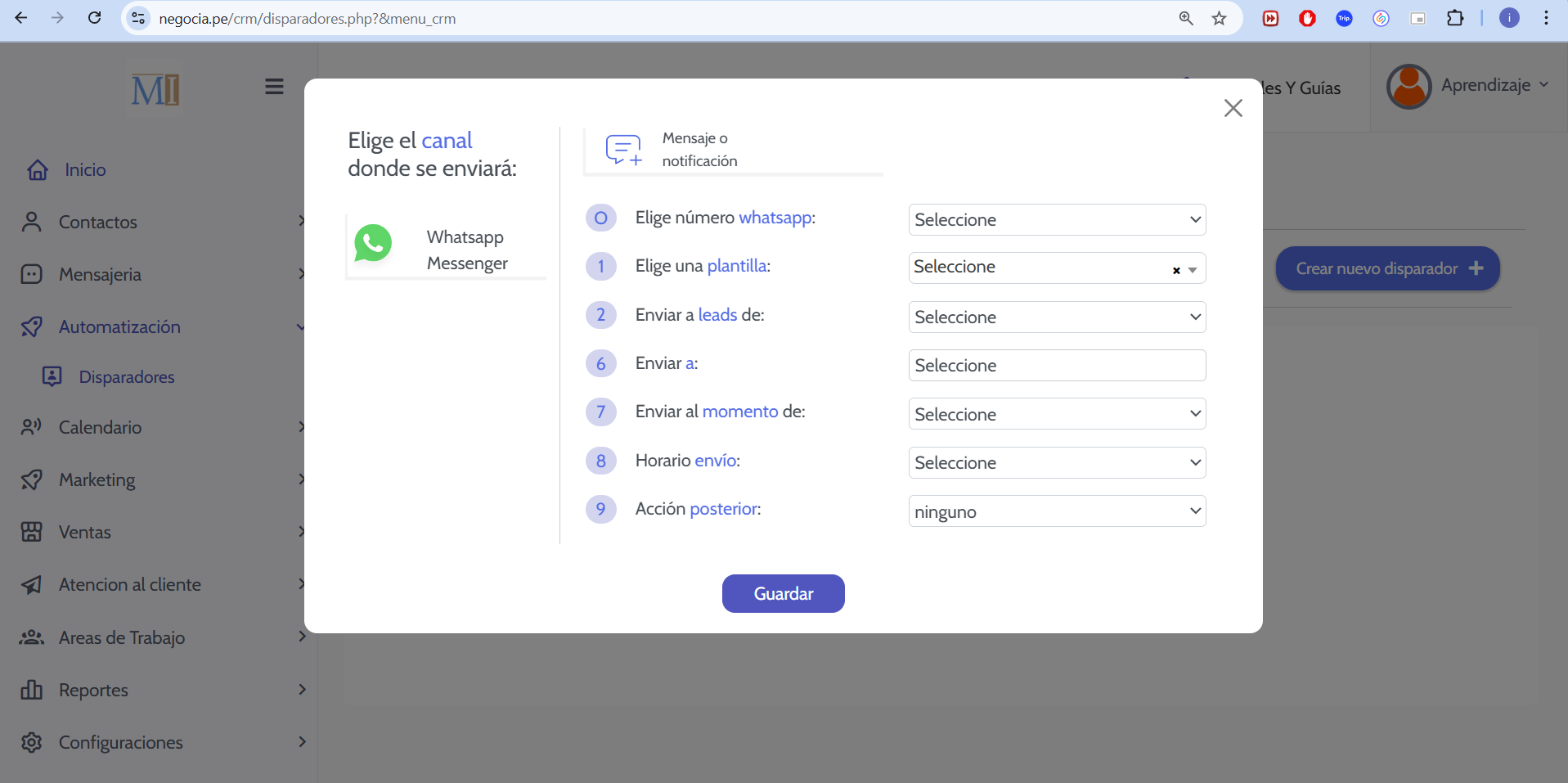
Task: Click the 'Enviar a' input field
Action: pyautogui.click(x=1056, y=366)
